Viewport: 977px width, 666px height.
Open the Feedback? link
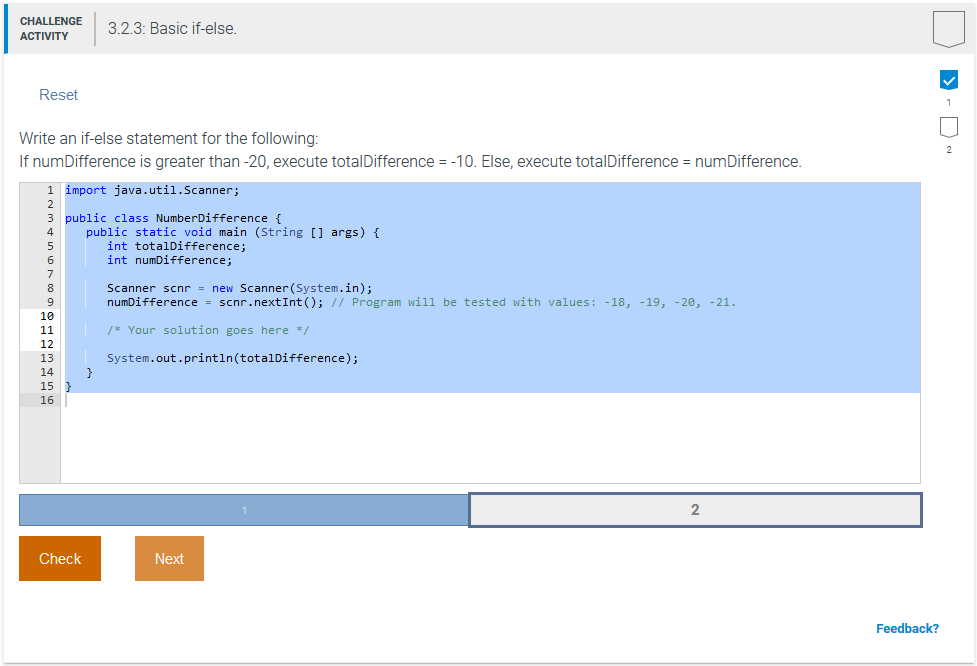tap(907, 628)
